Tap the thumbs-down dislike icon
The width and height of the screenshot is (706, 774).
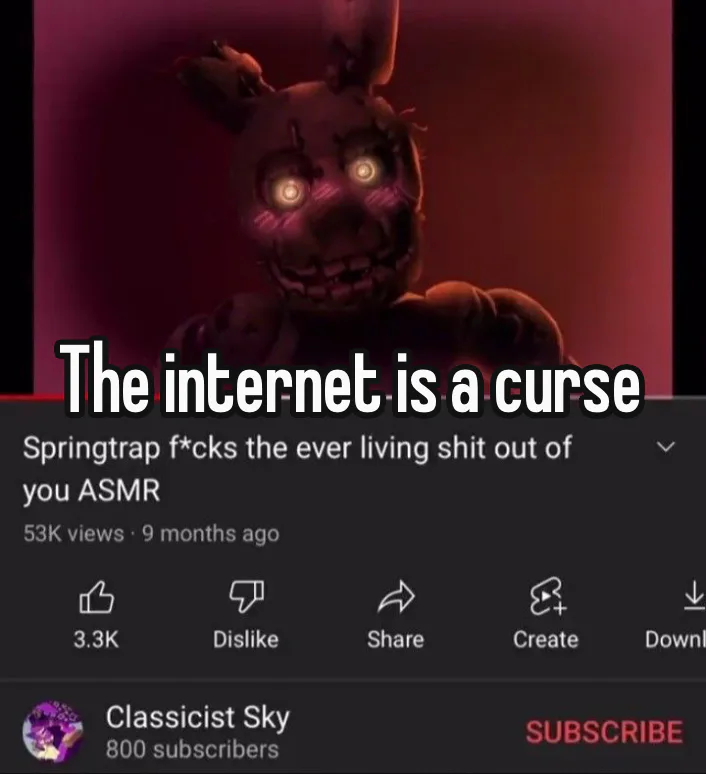tap(246, 597)
